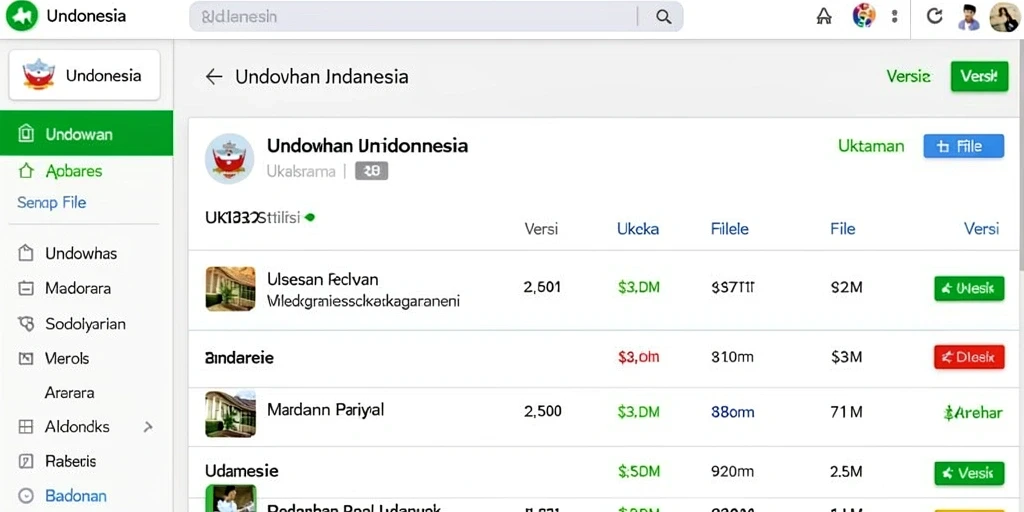1024x512 pixels.
Task: Open Arerara in the sidebar
Action: coord(69,393)
